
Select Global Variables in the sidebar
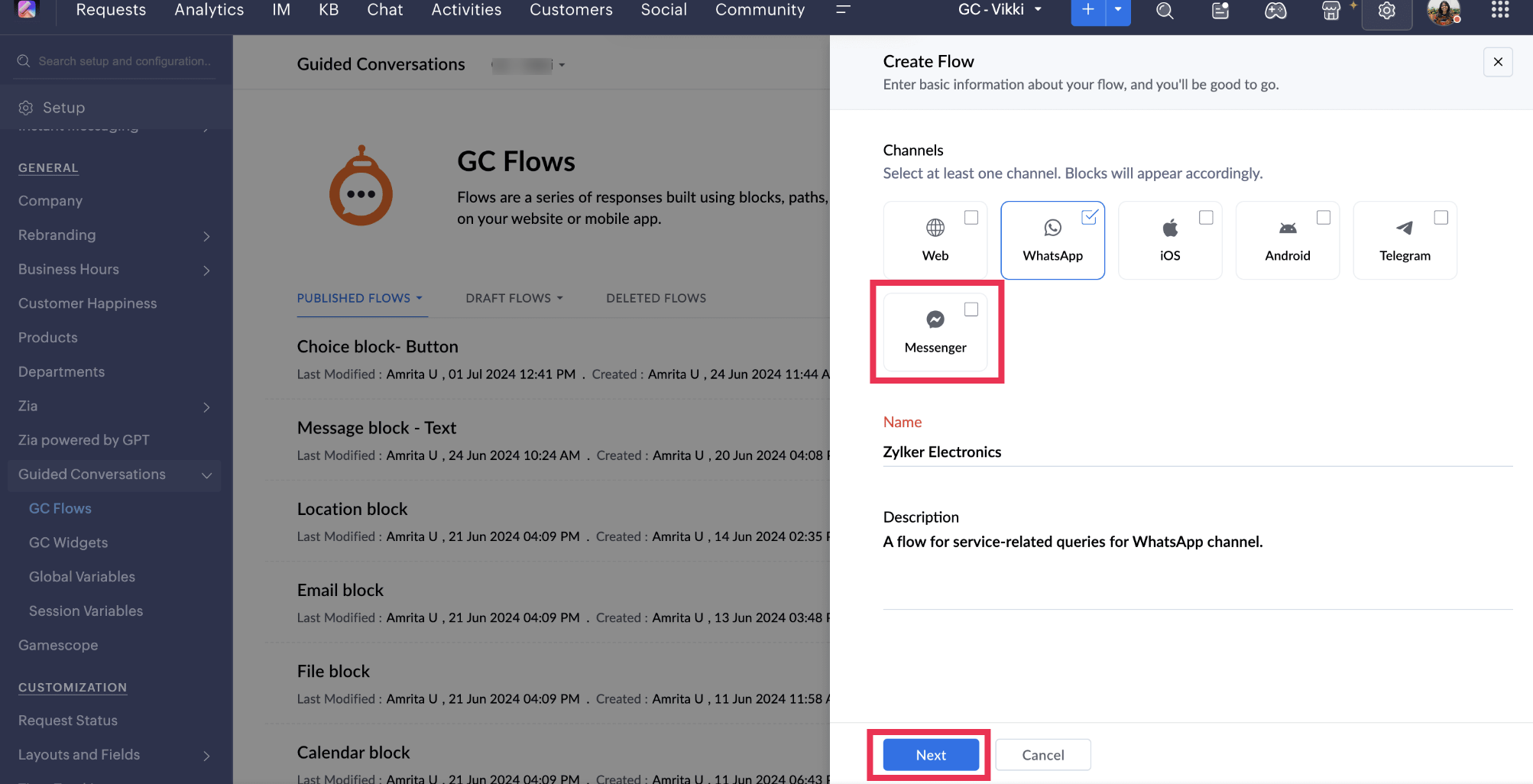pos(82,577)
